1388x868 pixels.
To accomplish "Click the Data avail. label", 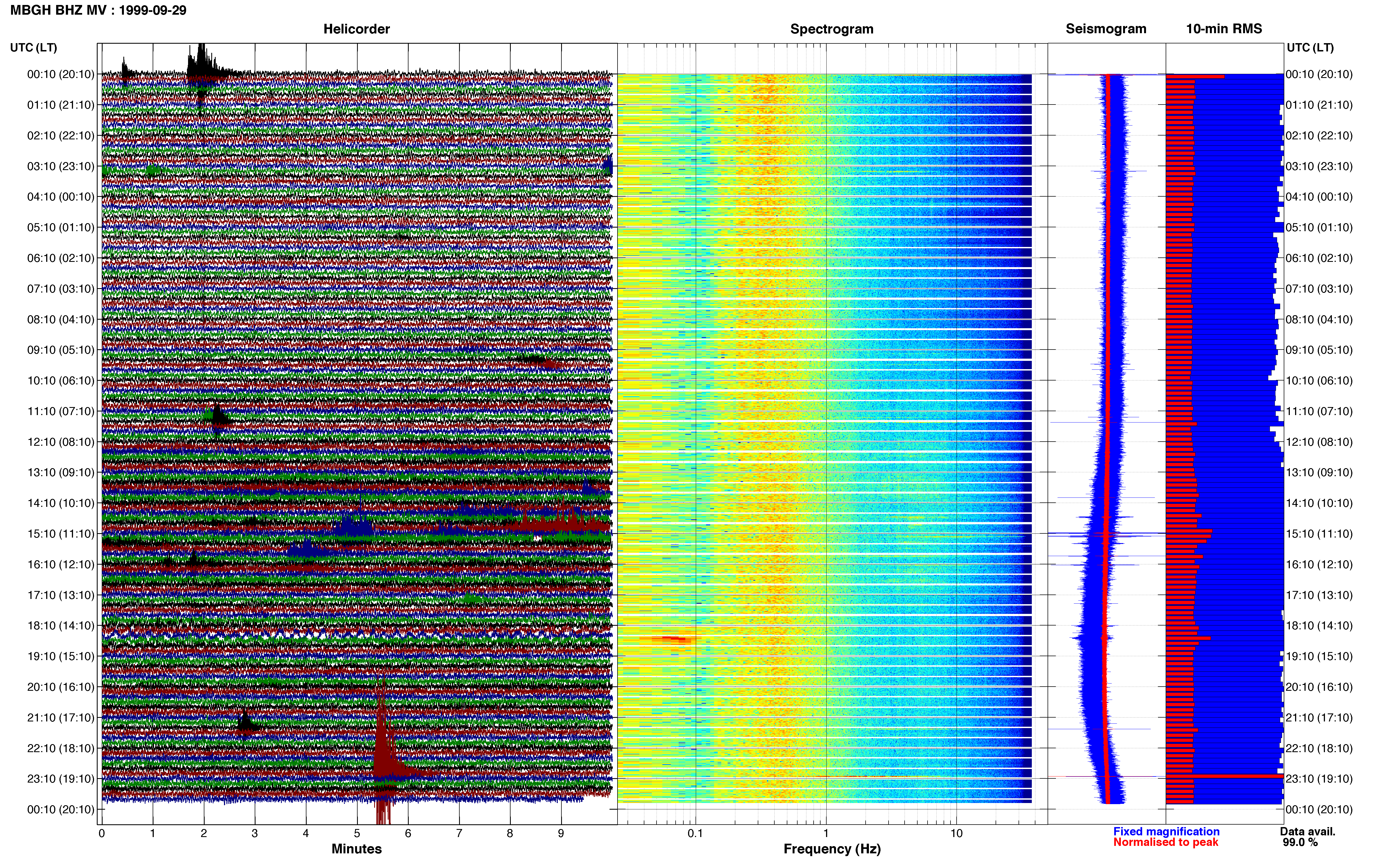I will pyautogui.click(x=1308, y=831).
